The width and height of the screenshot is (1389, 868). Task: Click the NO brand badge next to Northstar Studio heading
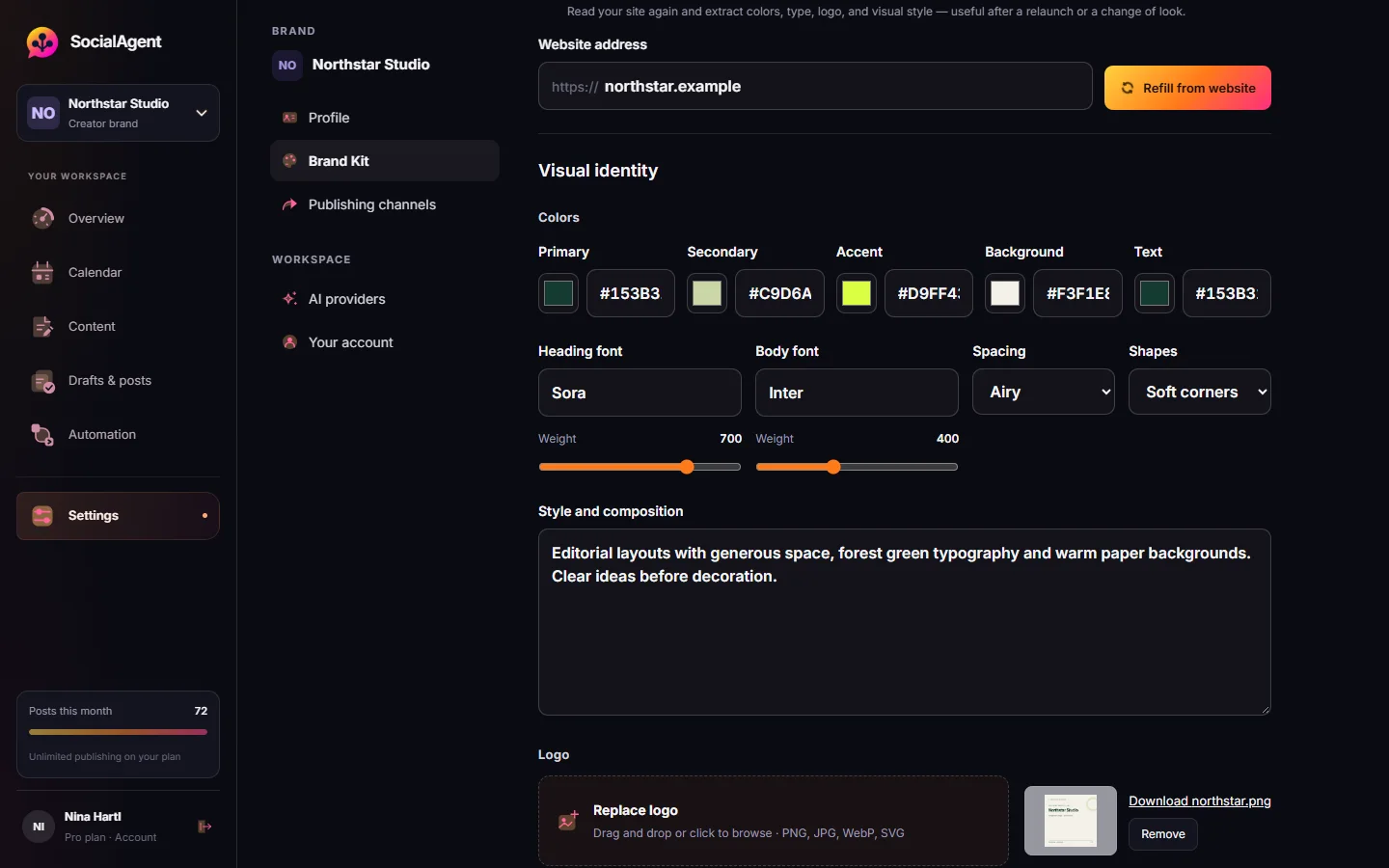287,66
